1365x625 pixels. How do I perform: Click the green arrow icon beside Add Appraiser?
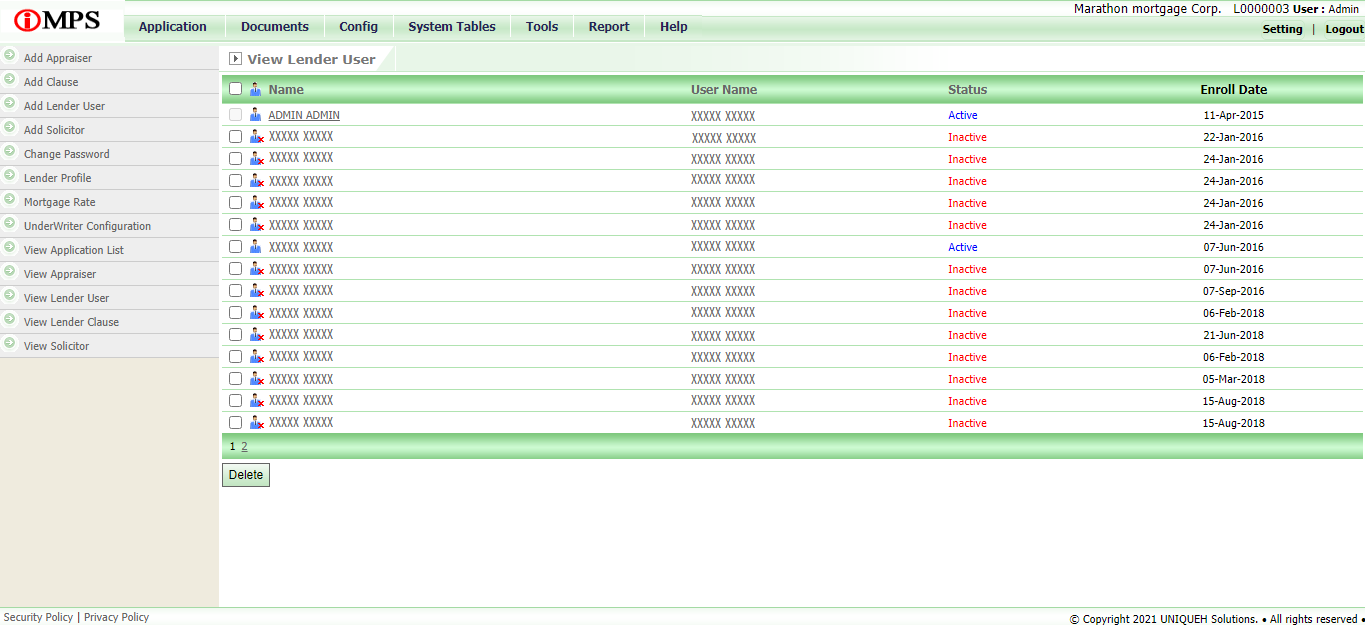[x=10, y=56]
